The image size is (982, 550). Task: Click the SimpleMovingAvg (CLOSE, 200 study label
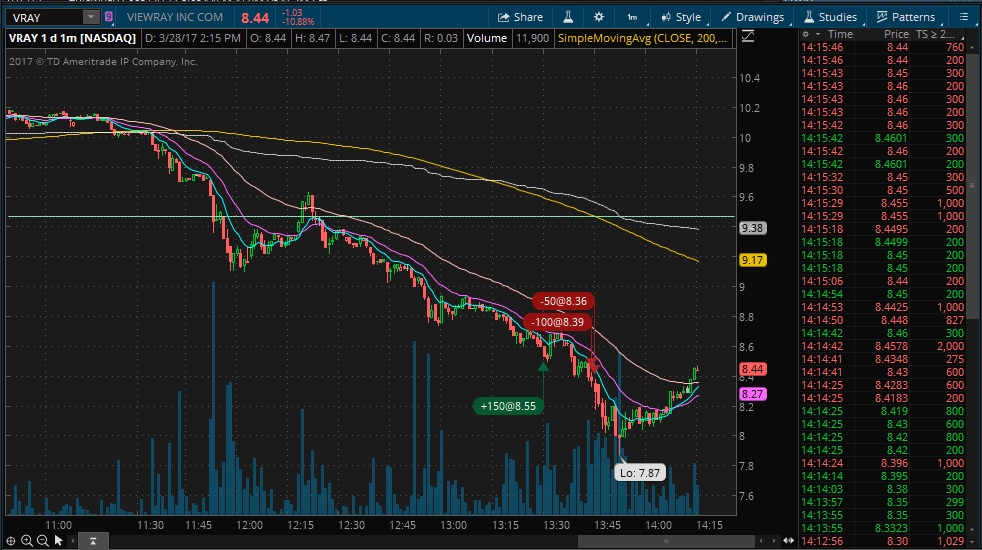(x=642, y=38)
